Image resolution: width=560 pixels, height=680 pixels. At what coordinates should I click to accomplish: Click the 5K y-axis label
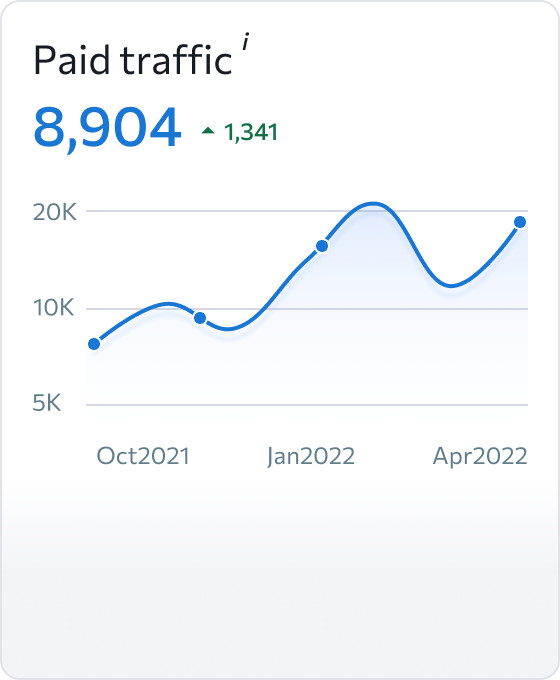point(47,403)
